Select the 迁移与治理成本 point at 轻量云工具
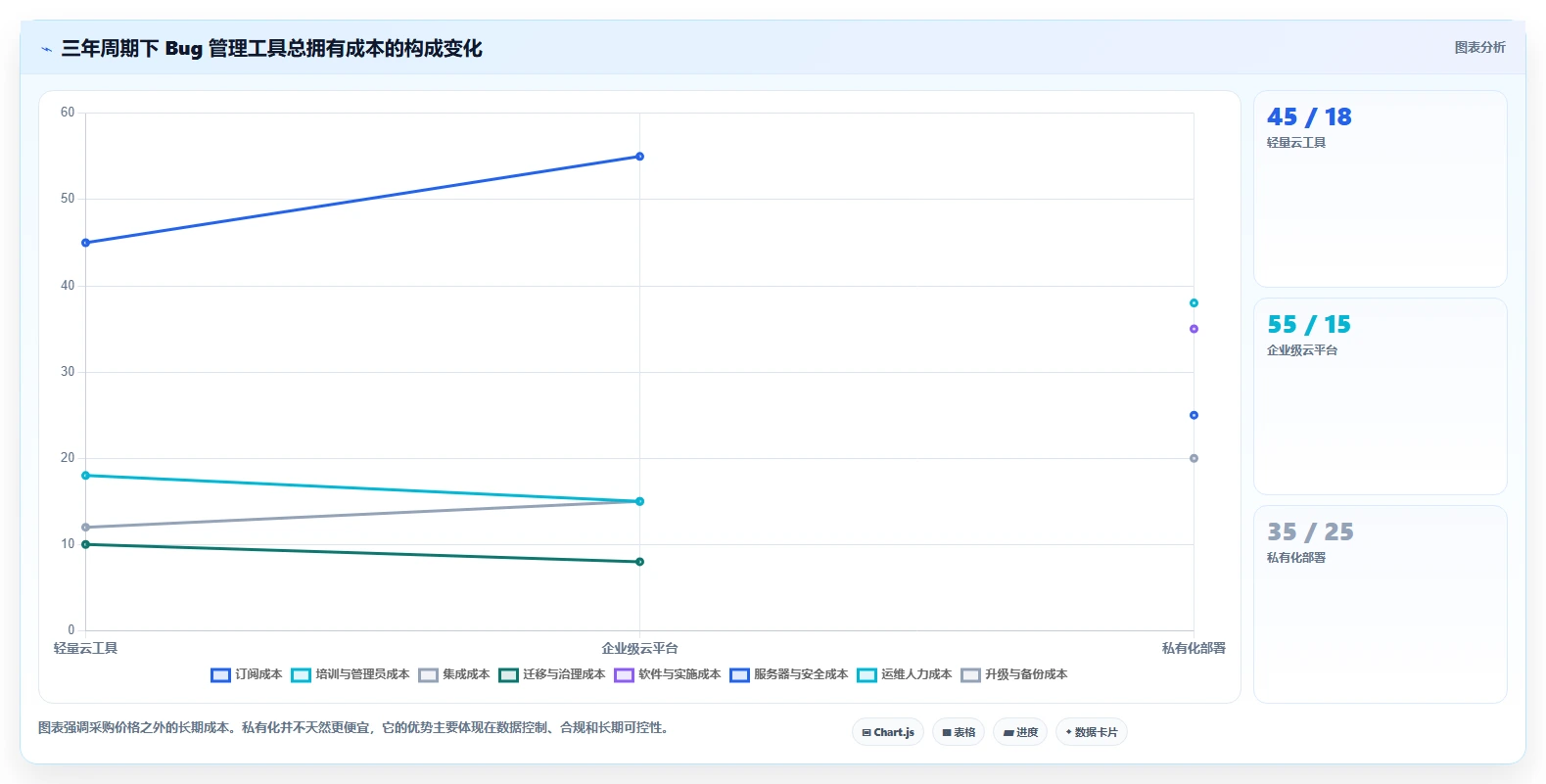This screenshot has height=784, width=1546. (85, 544)
